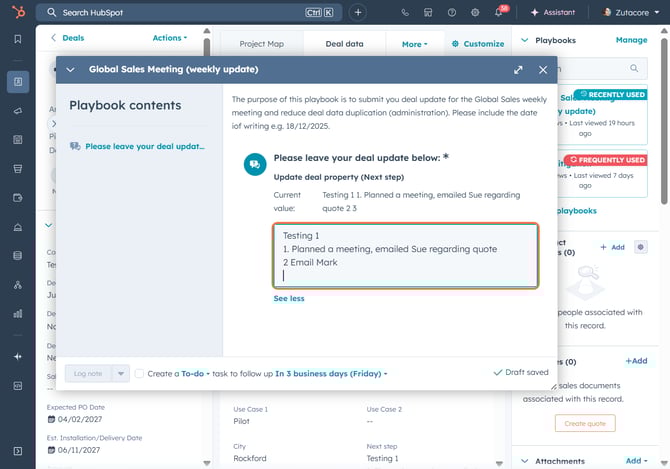The image size is (670, 469).
Task: Open the settings gear in top bar
Action: pyautogui.click(x=474, y=13)
